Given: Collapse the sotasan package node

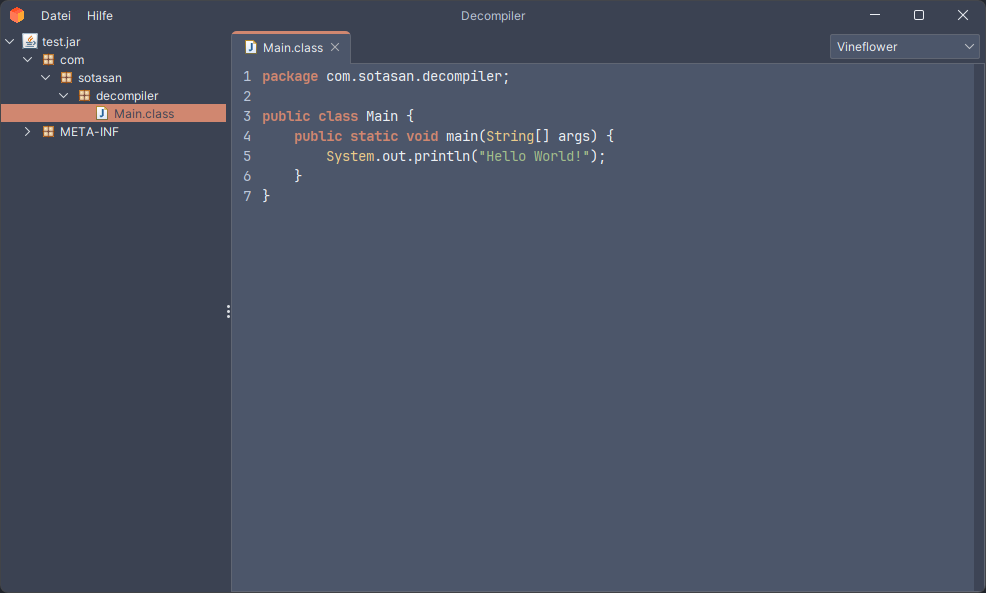Looking at the screenshot, I should tap(46, 77).
